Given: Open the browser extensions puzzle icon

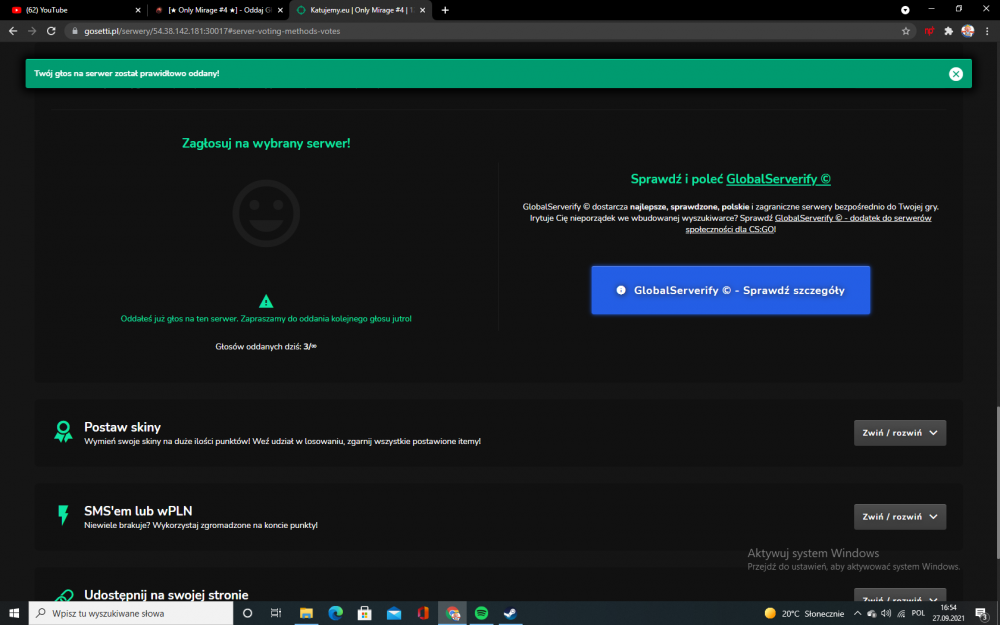Looking at the screenshot, I should pyautogui.click(x=948, y=31).
